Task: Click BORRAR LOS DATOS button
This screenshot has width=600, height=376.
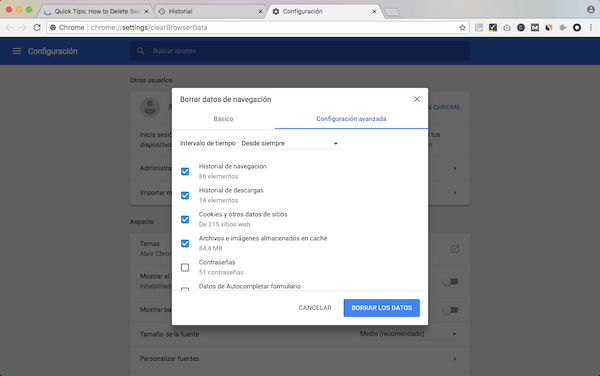Action: click(x=382, y=308)
